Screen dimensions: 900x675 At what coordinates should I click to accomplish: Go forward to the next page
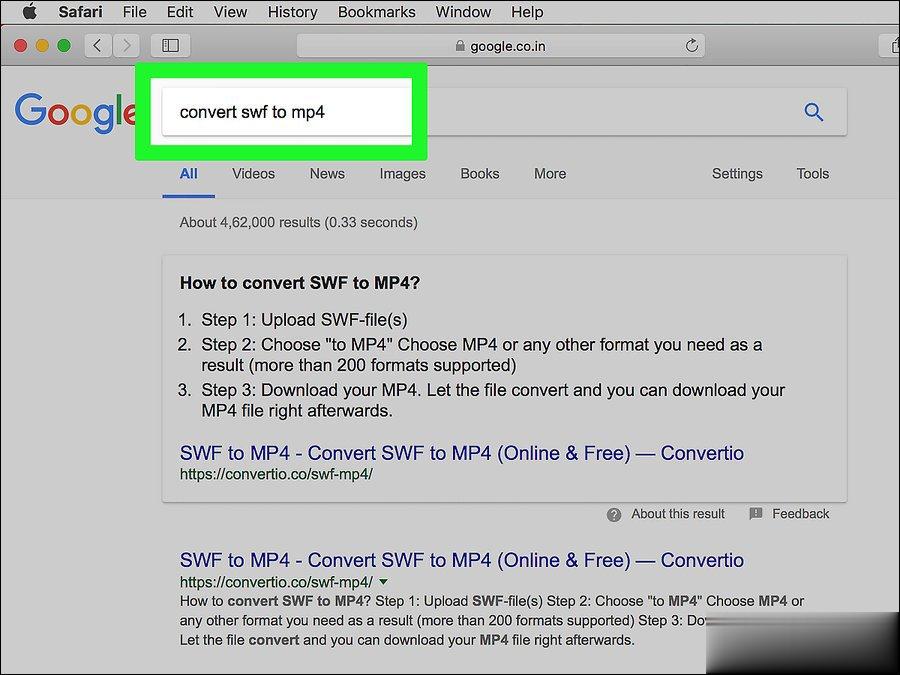(126, 45)
